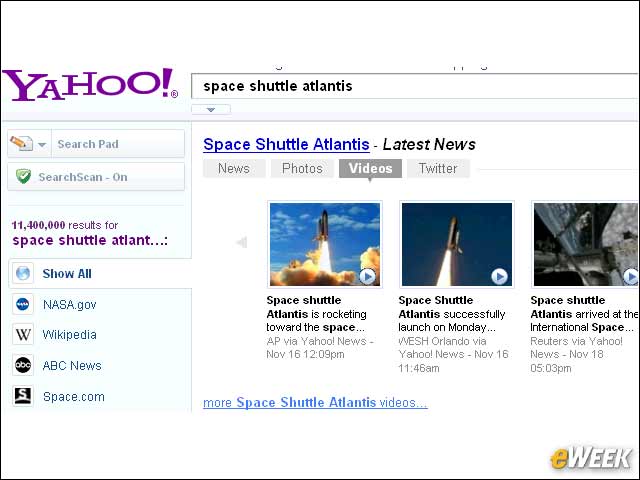Click the NASA logo icon
Viewport: 640px width, 480px height.
click(23, 304)
